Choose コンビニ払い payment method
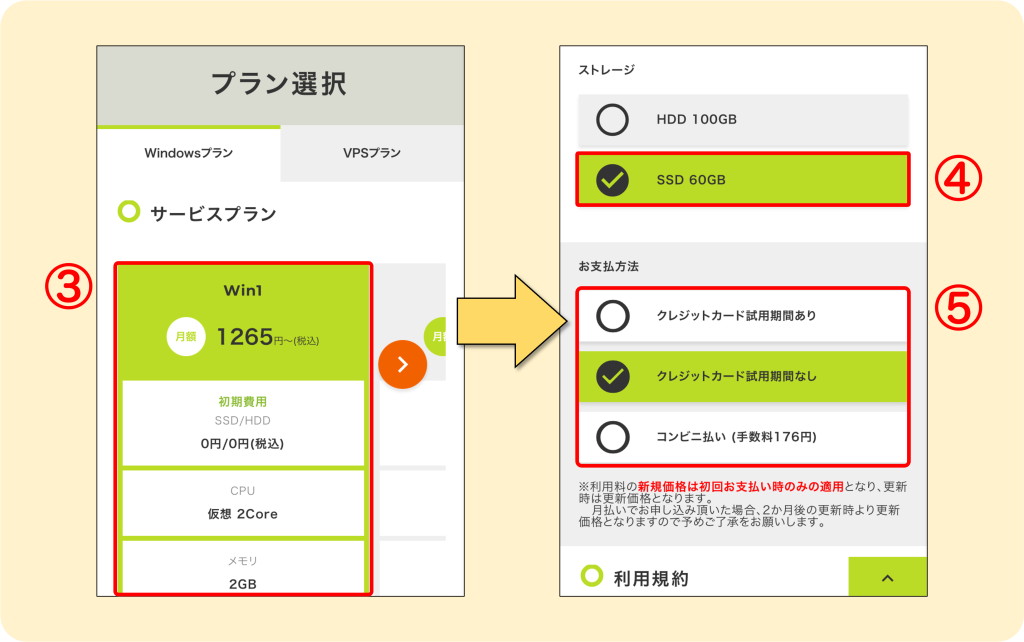This screenshot has width=1024, height=642. 743,436
